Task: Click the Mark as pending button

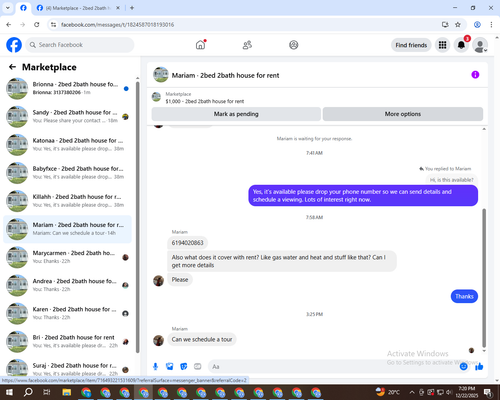Action: click(236, 114)
